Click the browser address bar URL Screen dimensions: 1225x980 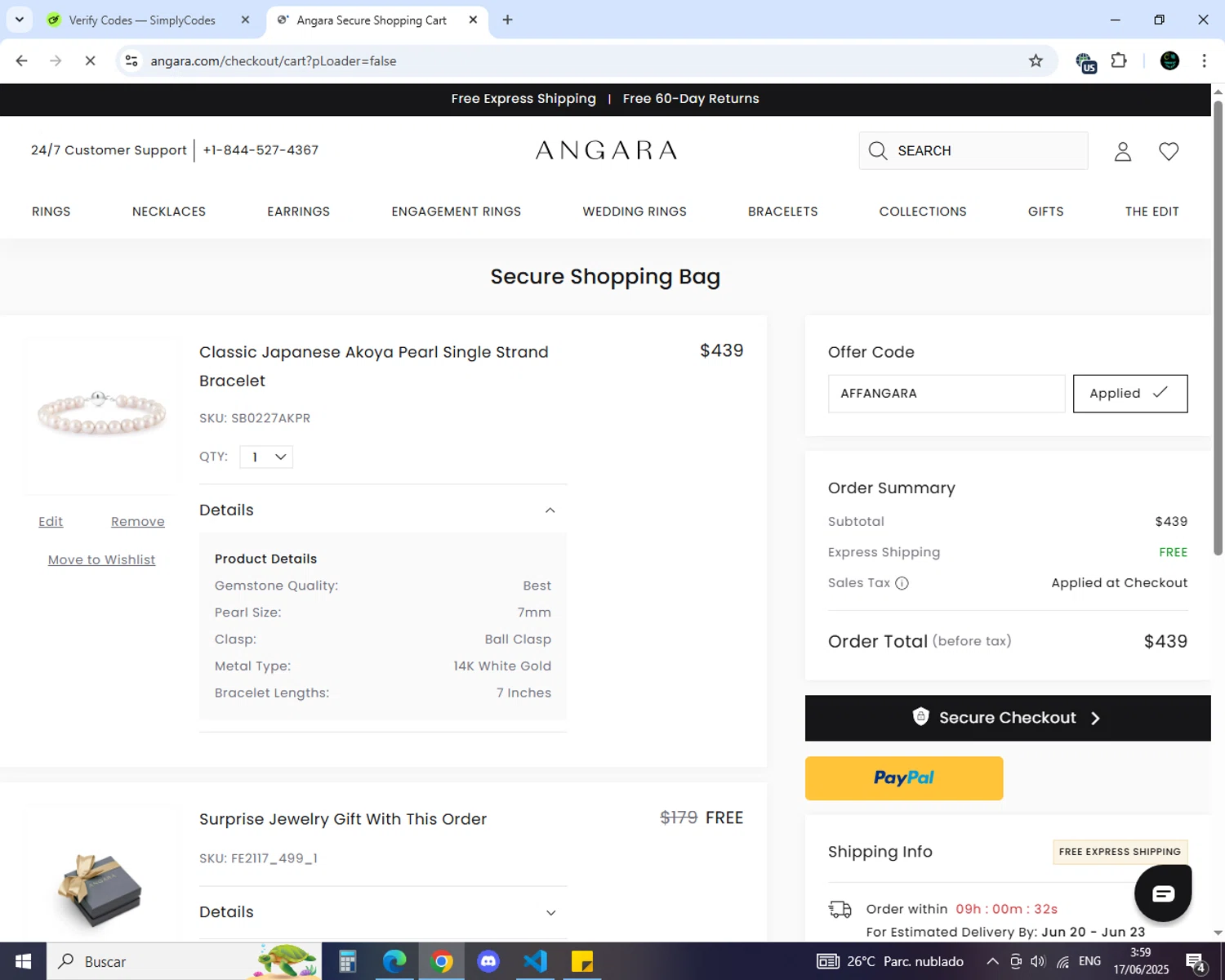pos(274,60)
